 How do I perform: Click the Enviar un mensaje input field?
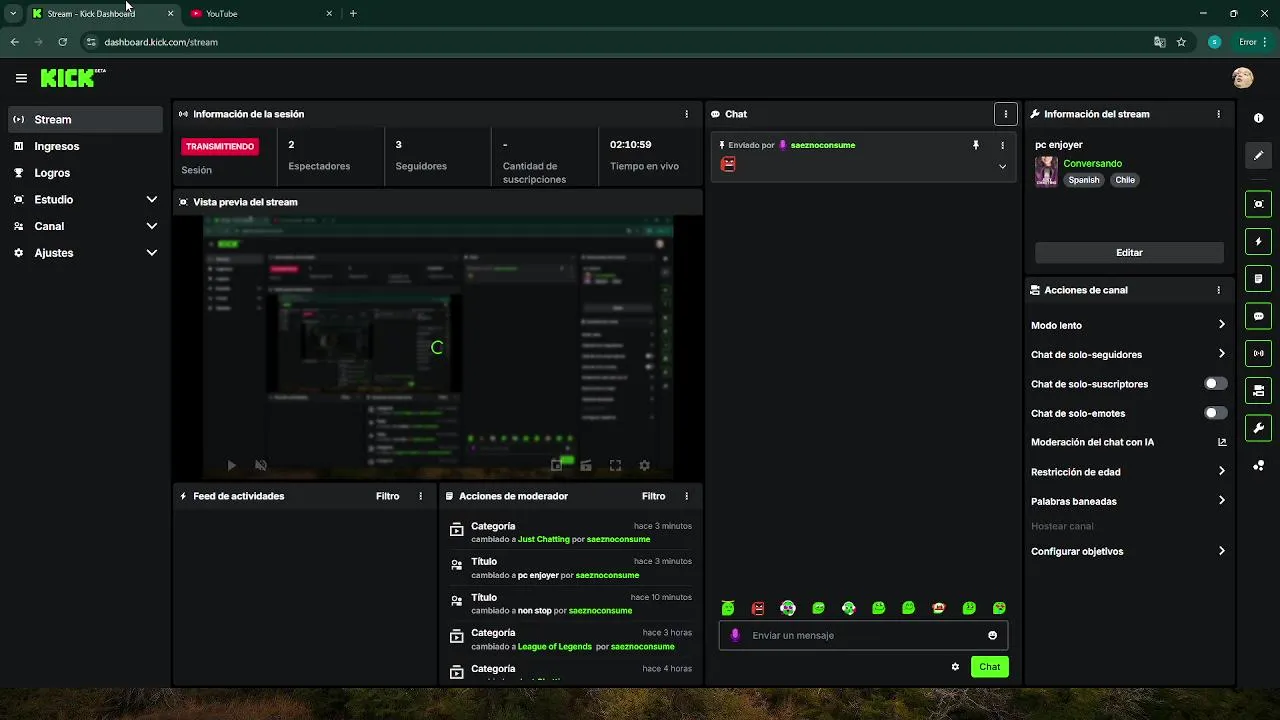pos(864,635)
